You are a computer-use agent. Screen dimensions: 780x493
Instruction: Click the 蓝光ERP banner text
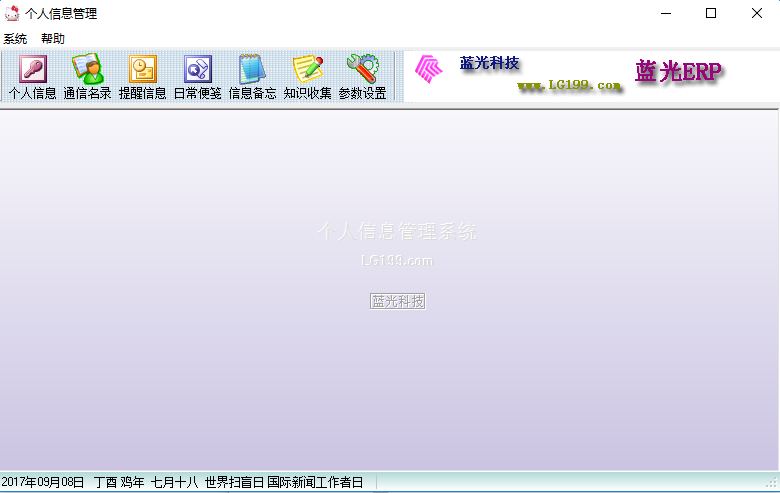(x=678, y=71)
